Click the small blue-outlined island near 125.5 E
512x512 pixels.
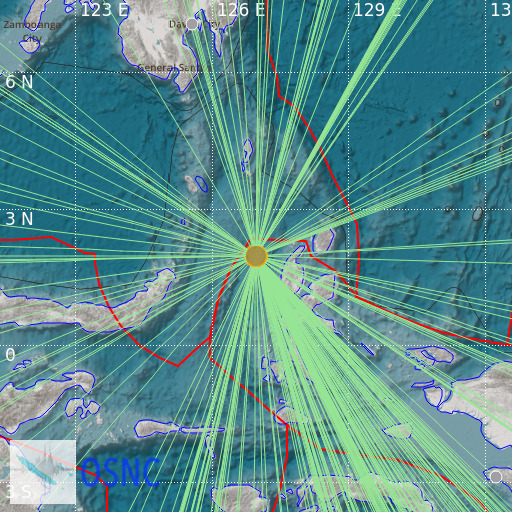pos(201,184)
